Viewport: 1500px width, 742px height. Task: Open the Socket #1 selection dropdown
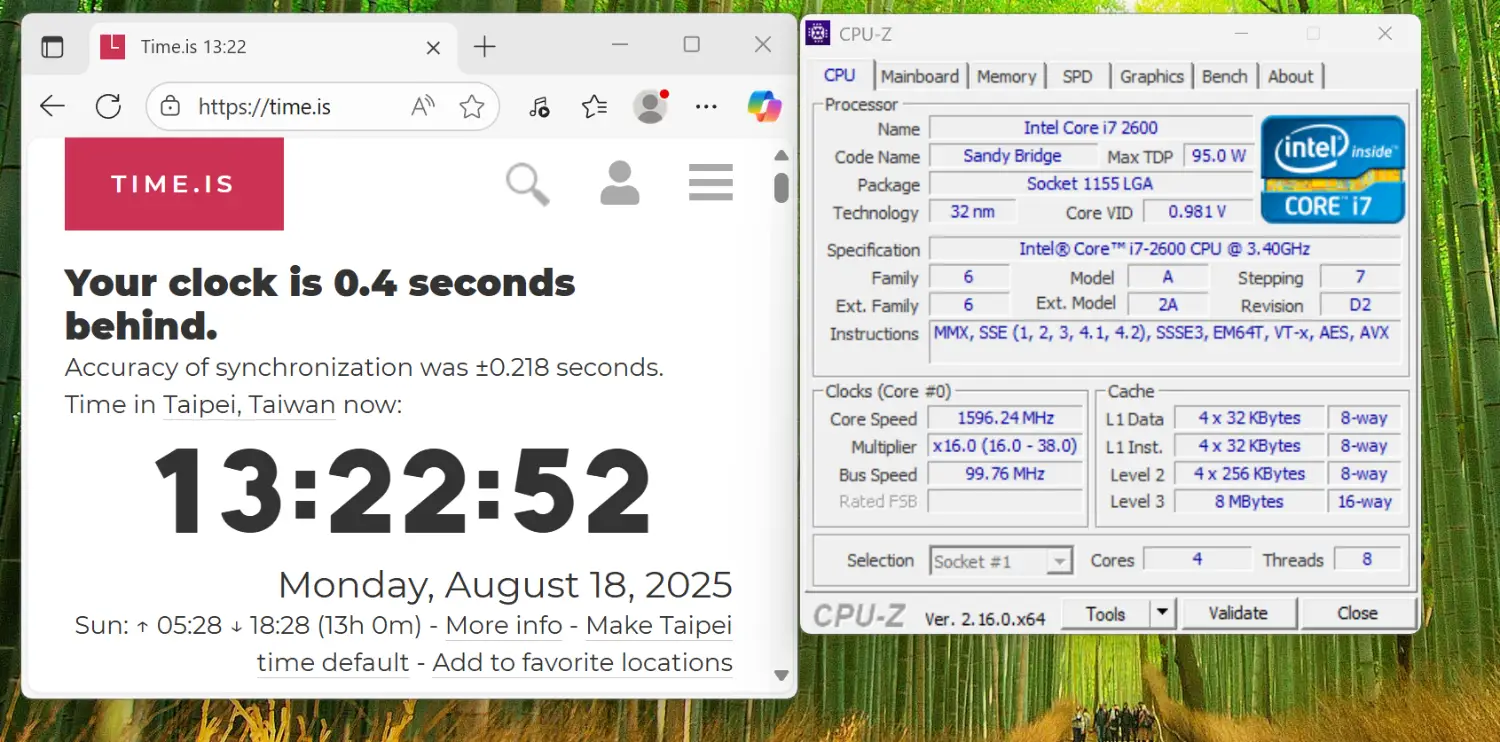(1002, 561)
